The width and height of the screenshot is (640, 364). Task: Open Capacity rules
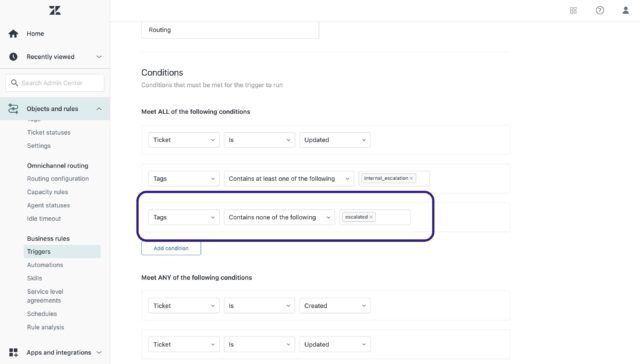click(x=47, y=192)
